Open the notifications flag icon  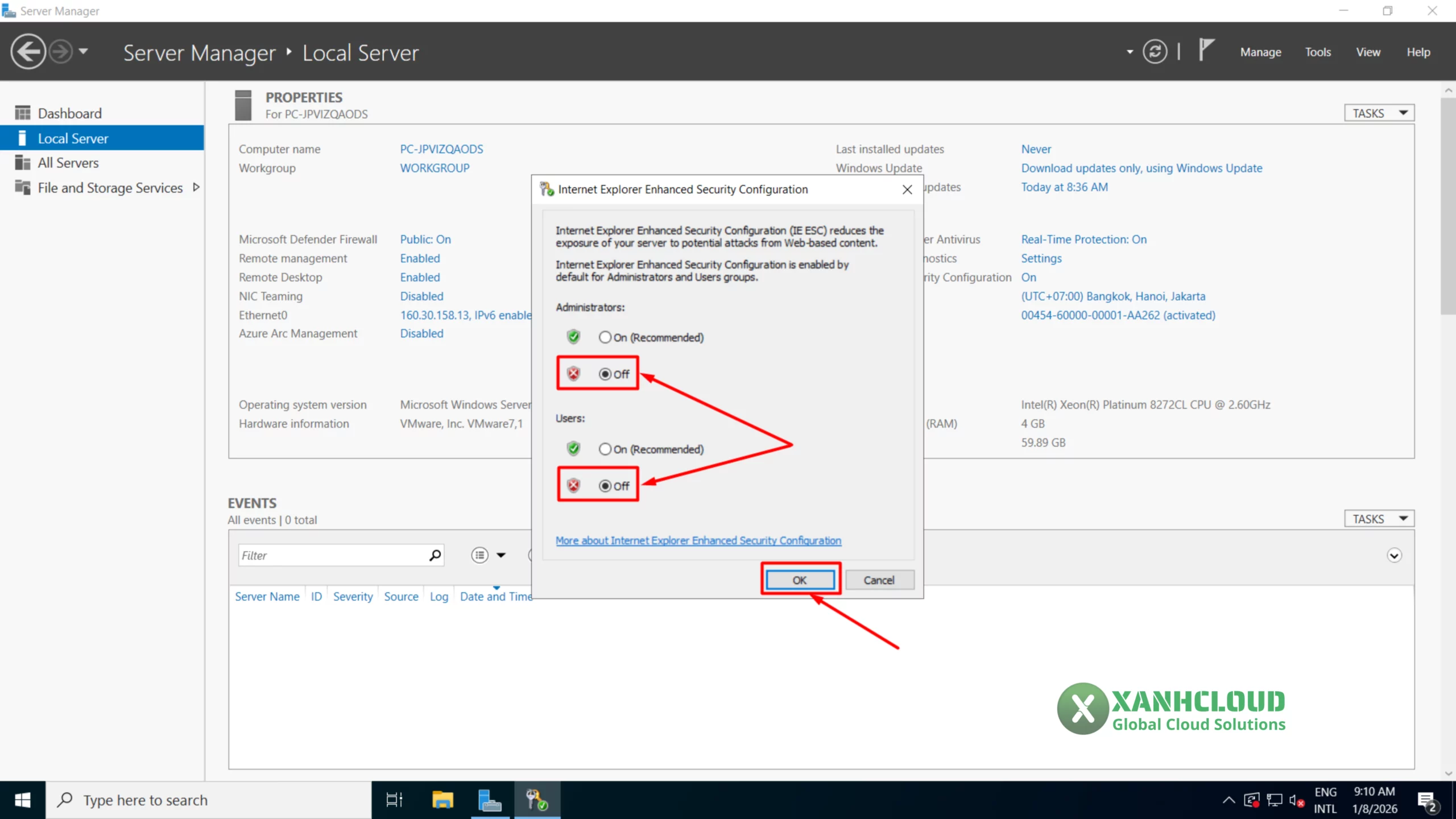point(1207,51)
